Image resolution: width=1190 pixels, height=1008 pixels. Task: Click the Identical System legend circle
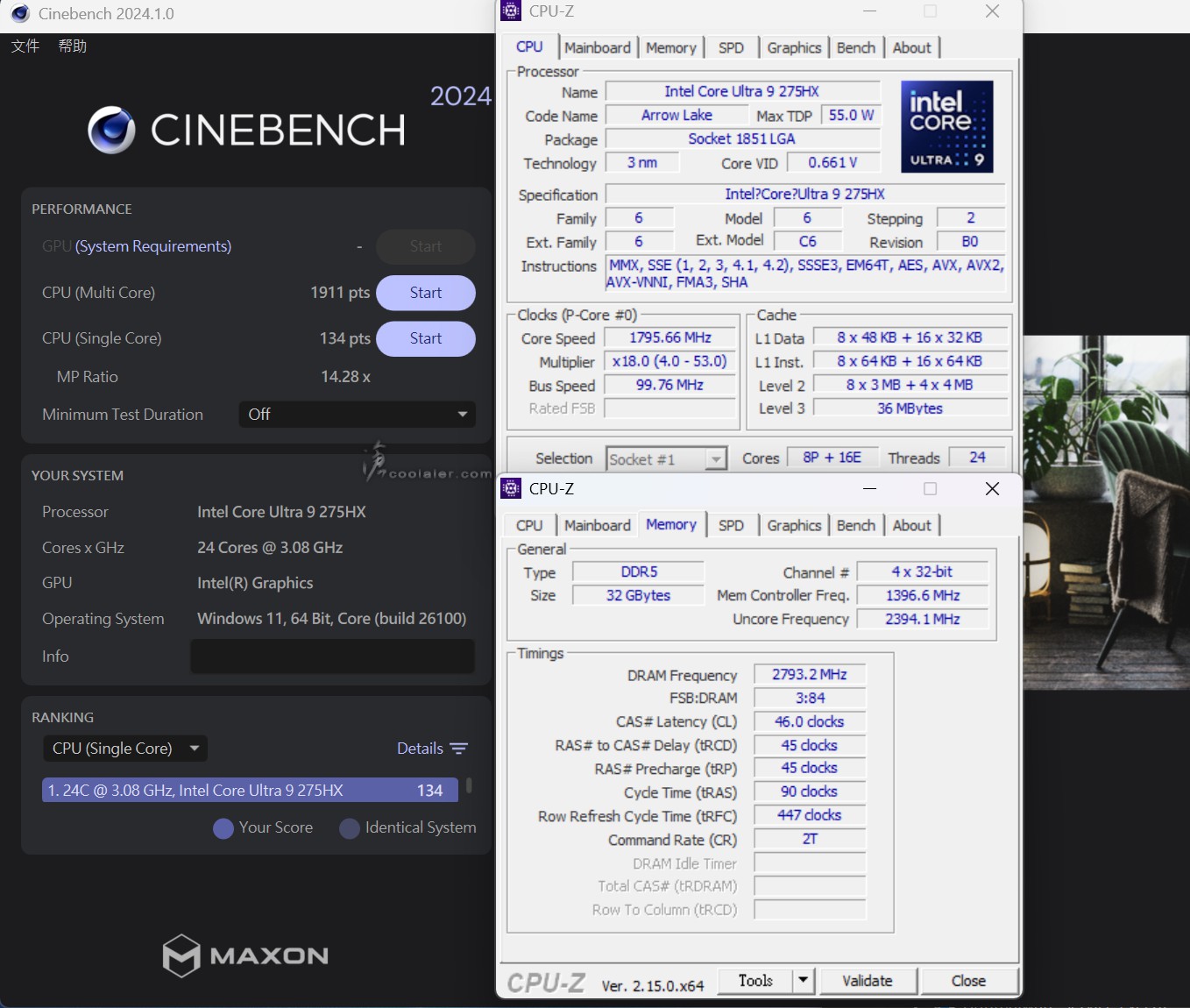point(350,828)
